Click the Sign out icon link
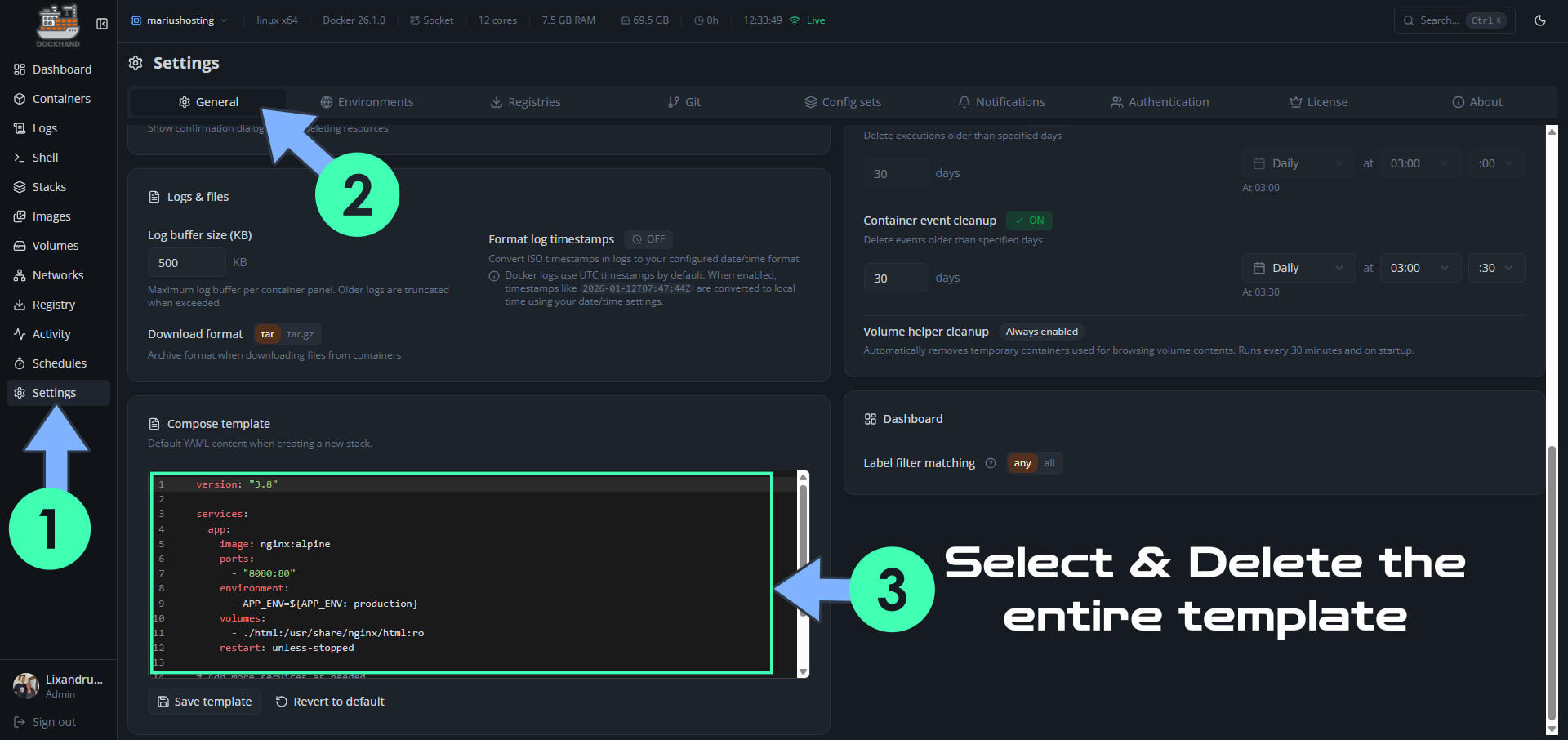The height and width of the screenshot is (740, 1568). 20,722
